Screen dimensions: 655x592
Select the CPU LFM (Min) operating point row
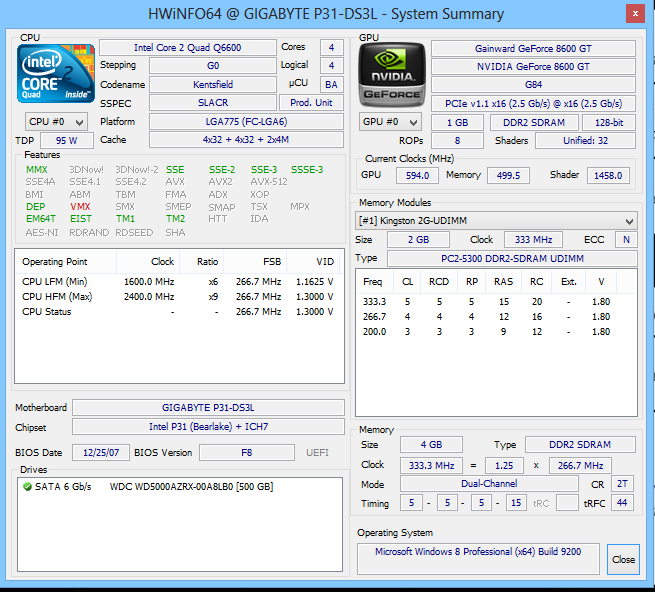(x=178, y=282)
